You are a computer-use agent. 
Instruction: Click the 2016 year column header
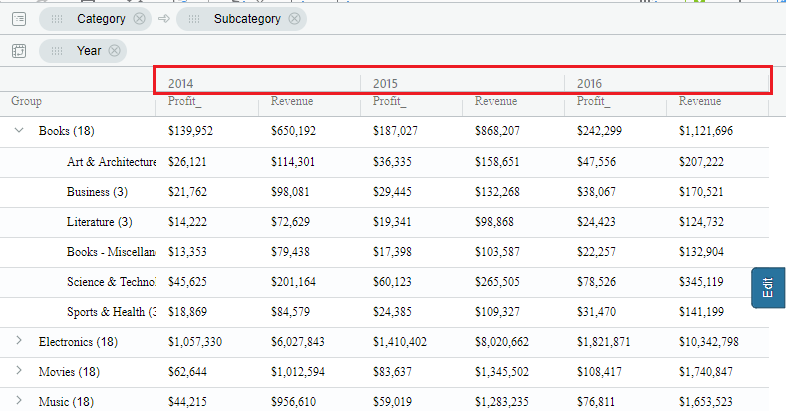pos(590,84)
